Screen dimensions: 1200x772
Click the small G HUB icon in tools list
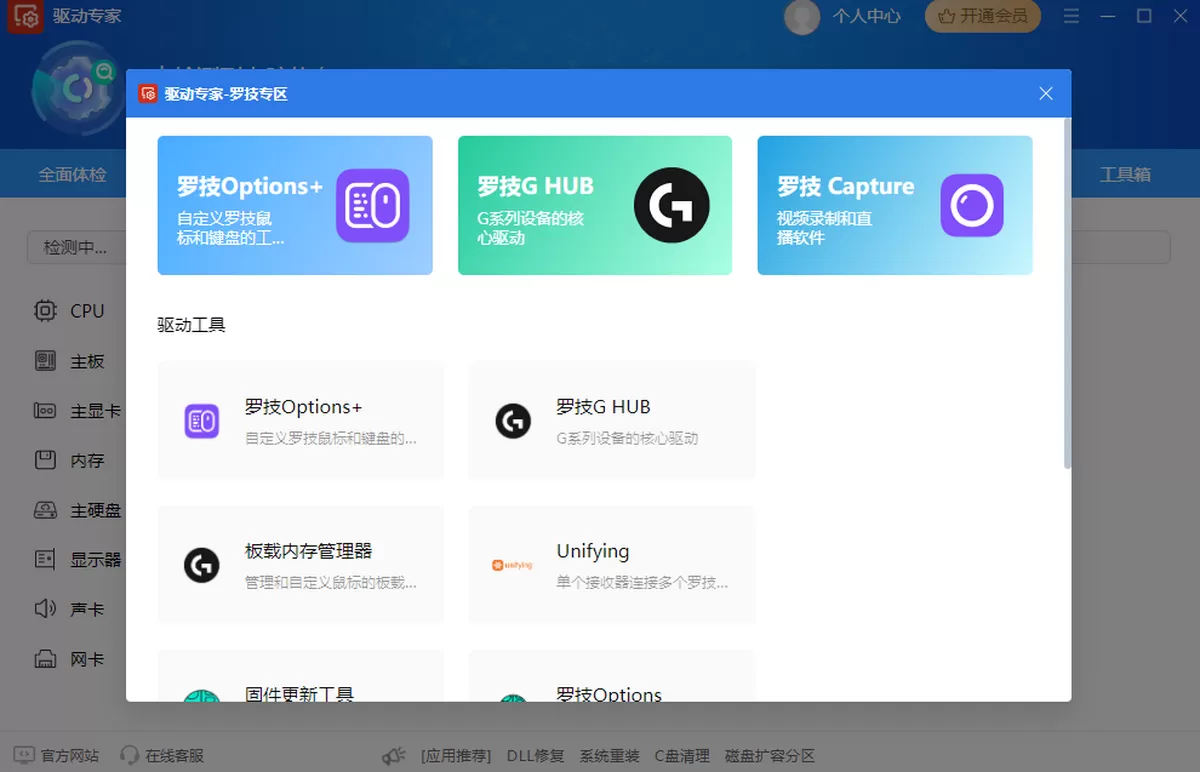click(x=513, y=421)
